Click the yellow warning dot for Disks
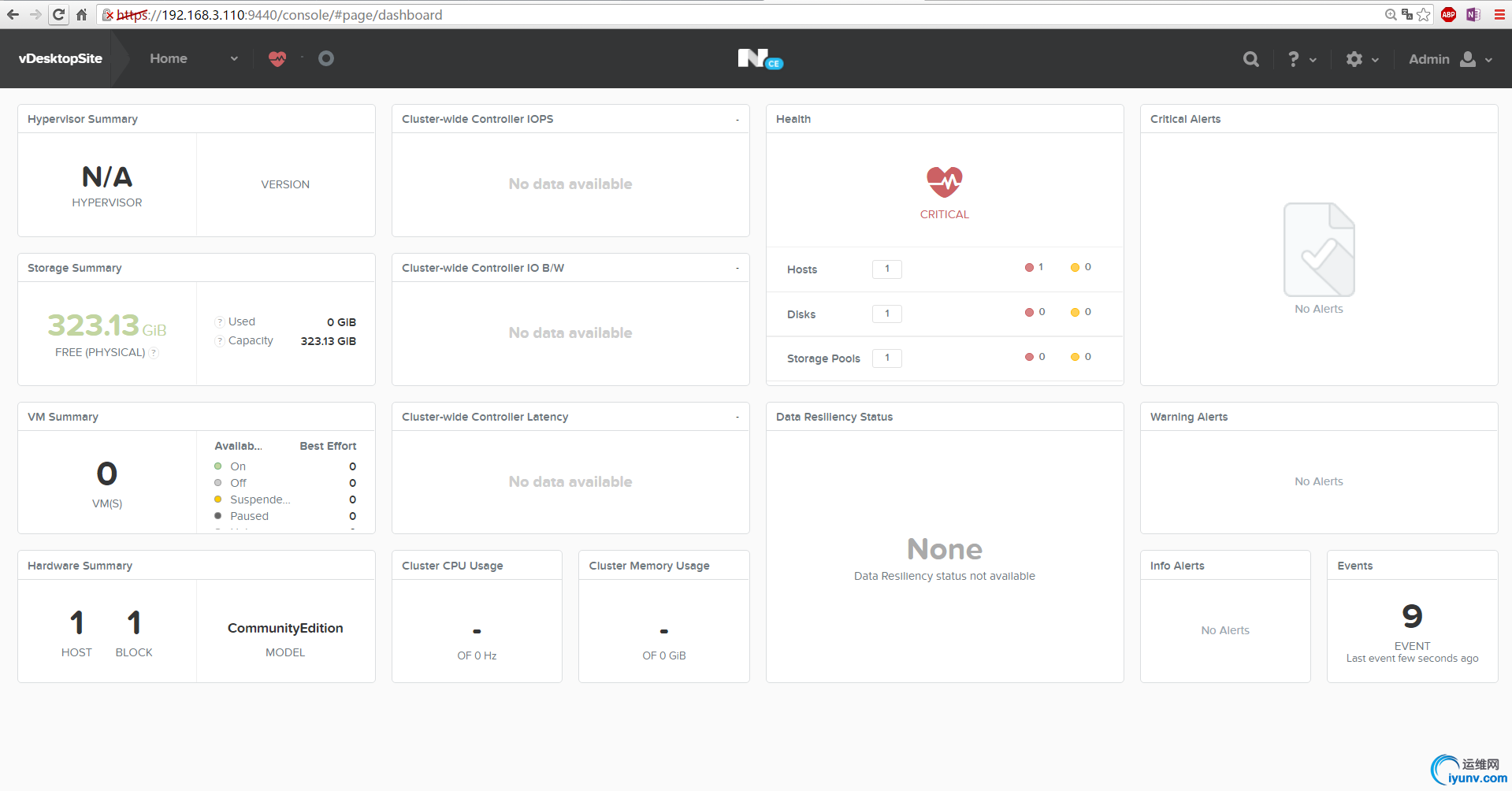The image size is (1512, 791). [x=1075, y=312]
